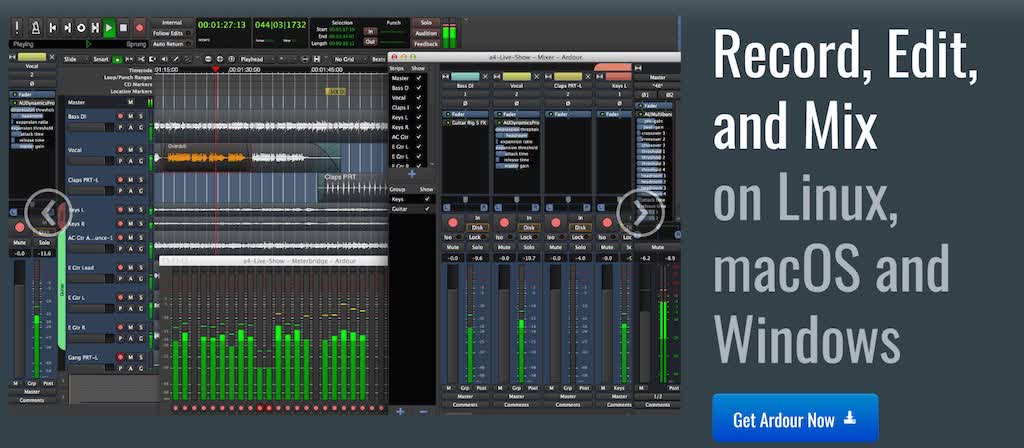Toggle AC Gtr strip Show checkbox
1024x448 pixels.
419,136
